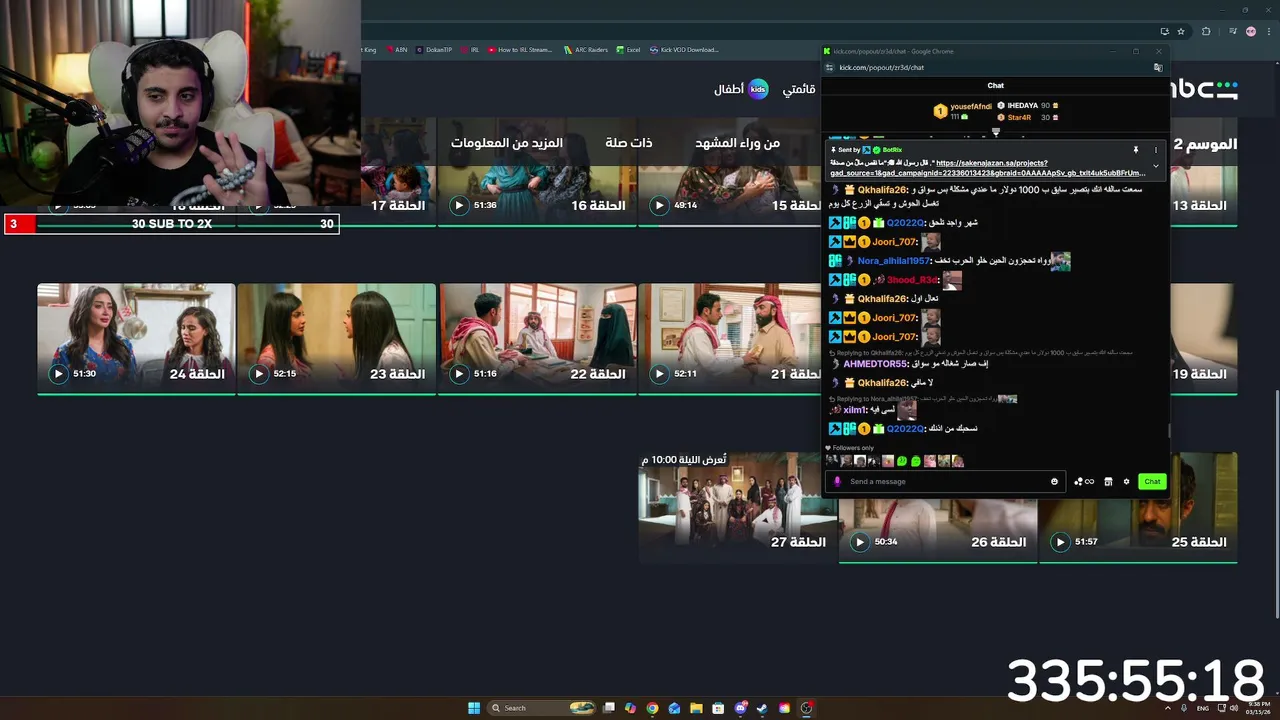
Task: Open the channel points infinity icon
Action: [x=1084, y=482]
